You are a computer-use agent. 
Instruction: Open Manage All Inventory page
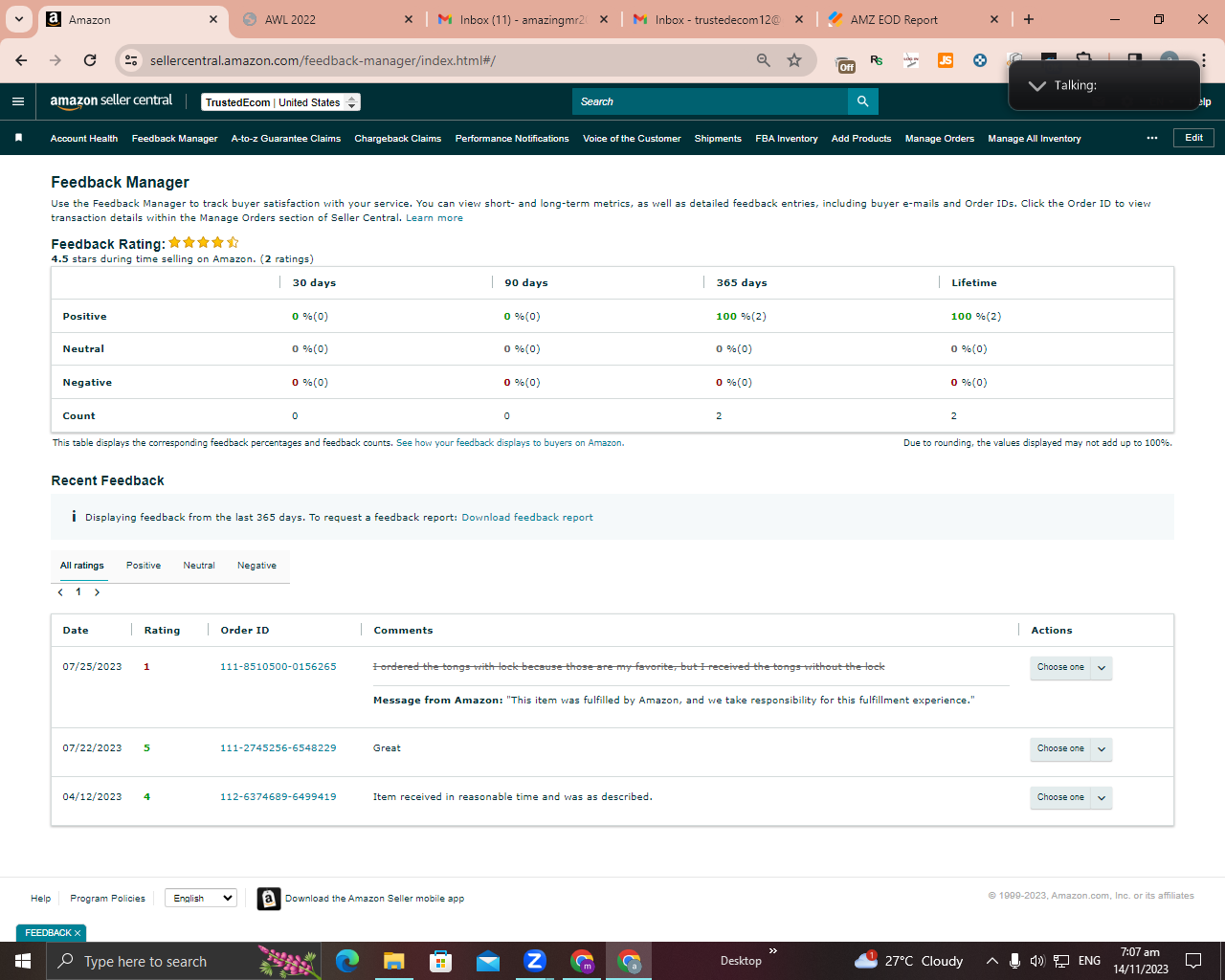1035,139
